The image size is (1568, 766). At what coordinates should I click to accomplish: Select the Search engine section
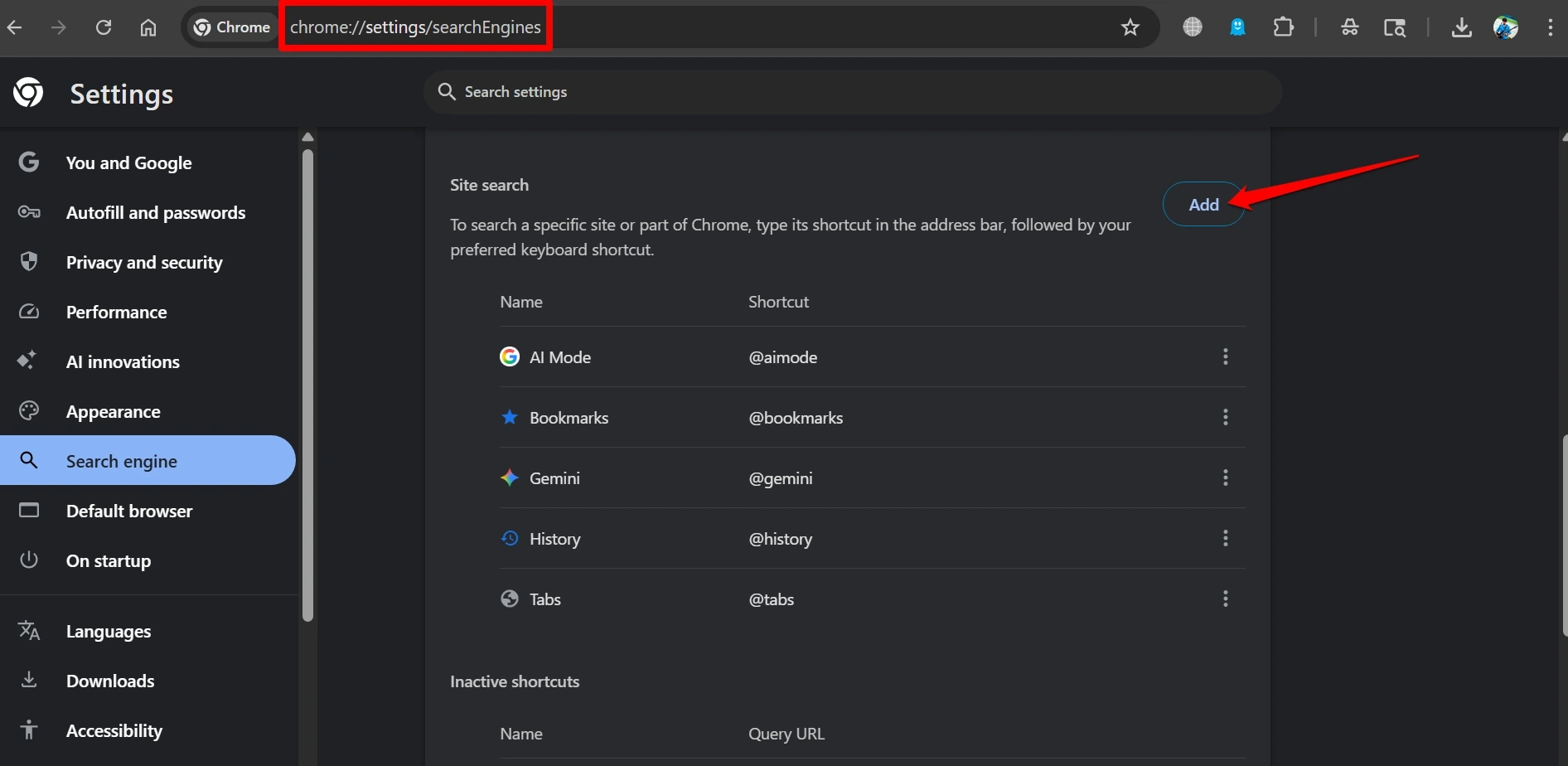(121, 460)
